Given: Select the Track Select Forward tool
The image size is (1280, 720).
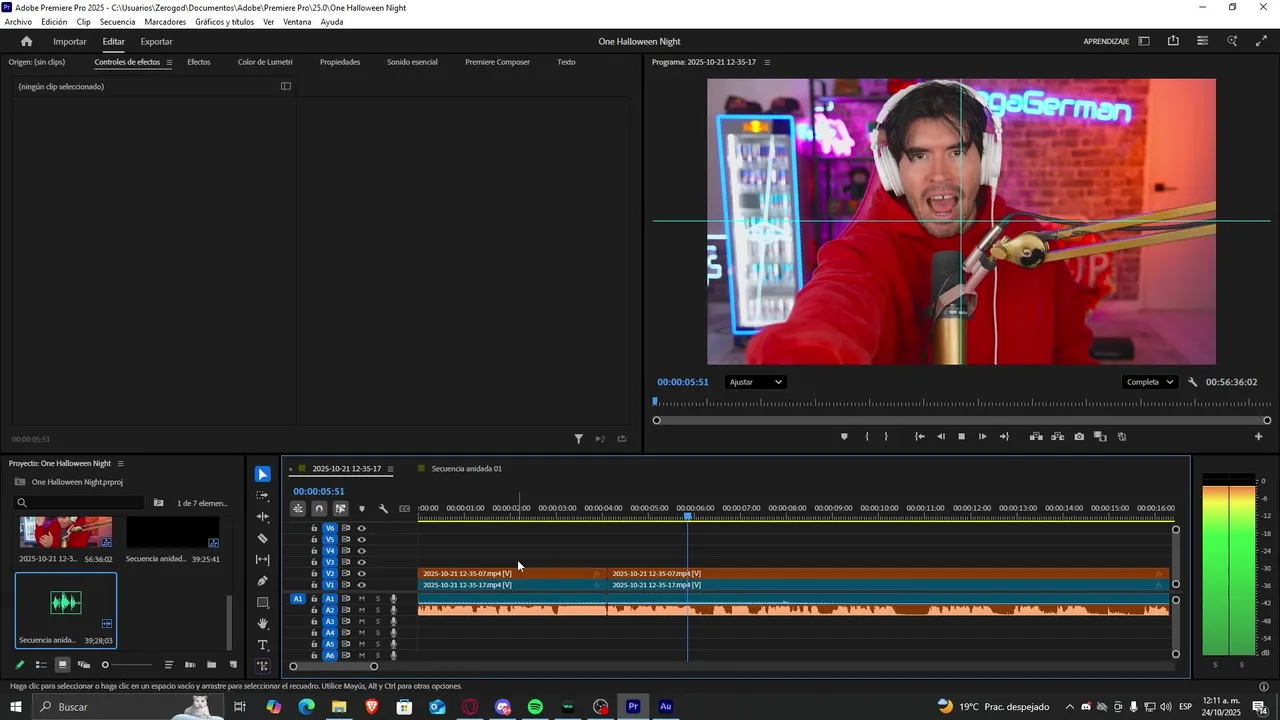Looking at the screenshot, I should [263, 495].
